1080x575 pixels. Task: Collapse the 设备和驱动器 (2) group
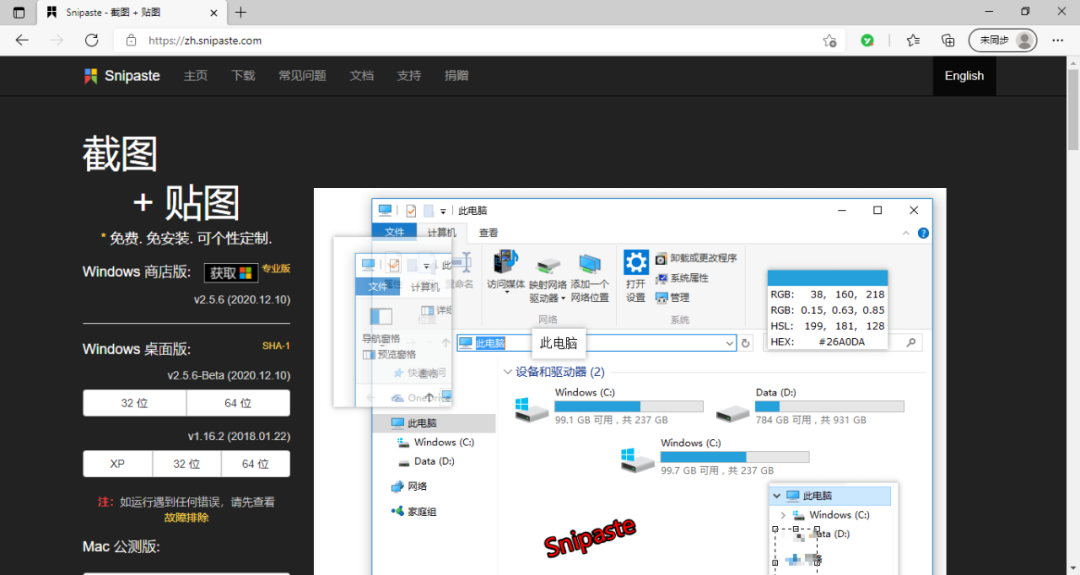tap(508, 372)
